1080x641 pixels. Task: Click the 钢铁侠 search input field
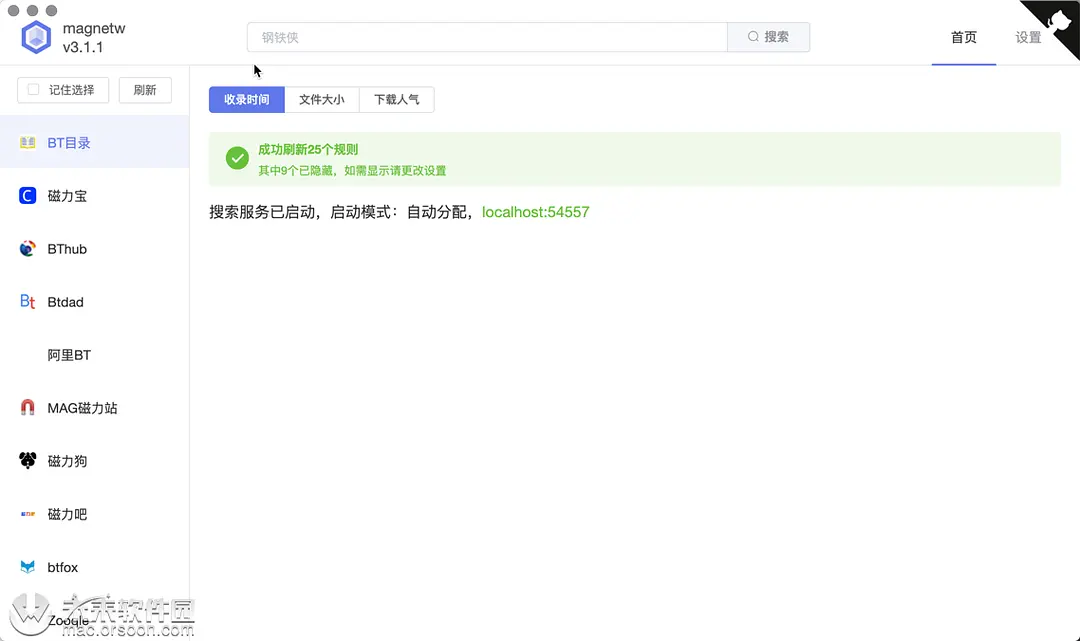pos(480,36)
